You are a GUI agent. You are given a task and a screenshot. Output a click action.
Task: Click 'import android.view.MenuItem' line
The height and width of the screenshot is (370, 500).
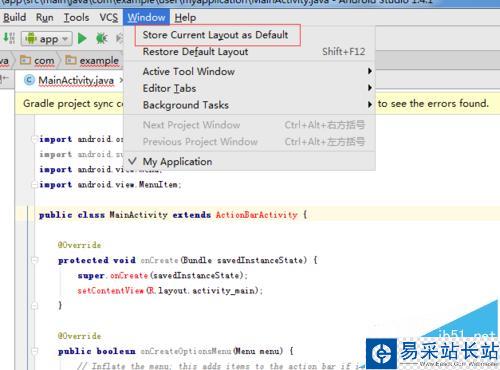(x=110, y=185)
